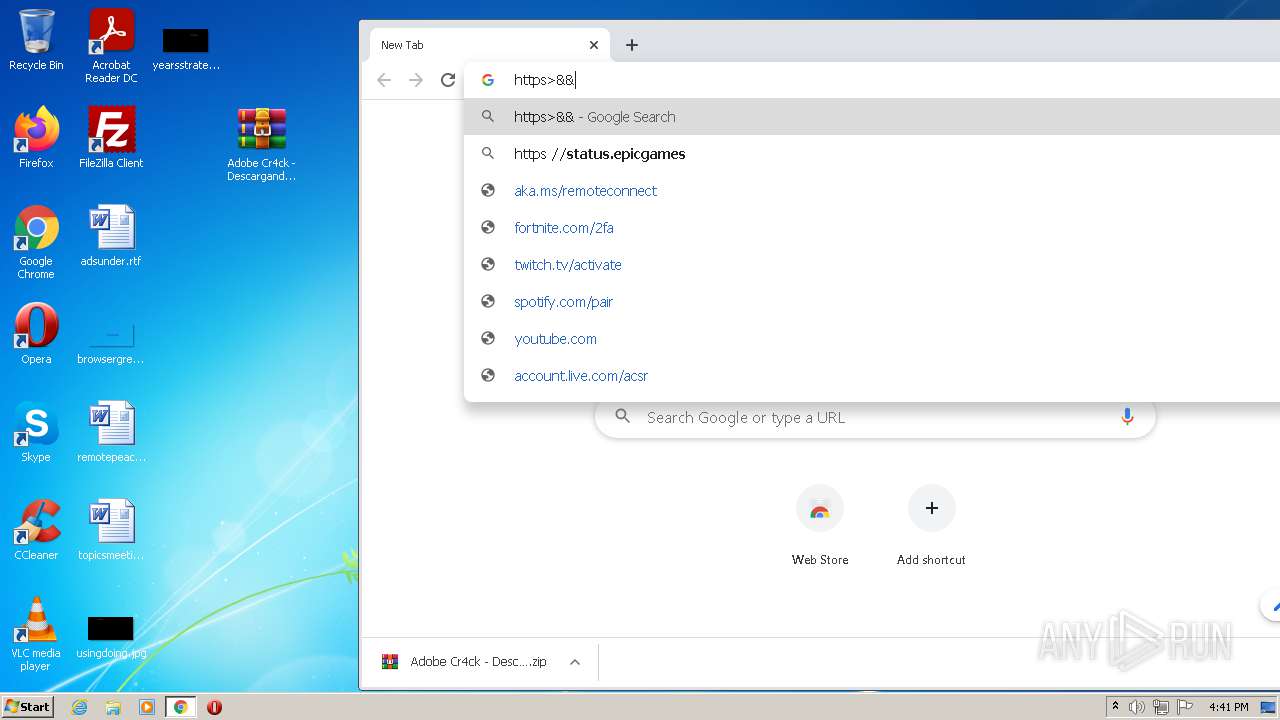The height and width of the screenshot is (720, 1280).
Task: Select the account.live.com/acsr suggestion
Action: [872, 376]
